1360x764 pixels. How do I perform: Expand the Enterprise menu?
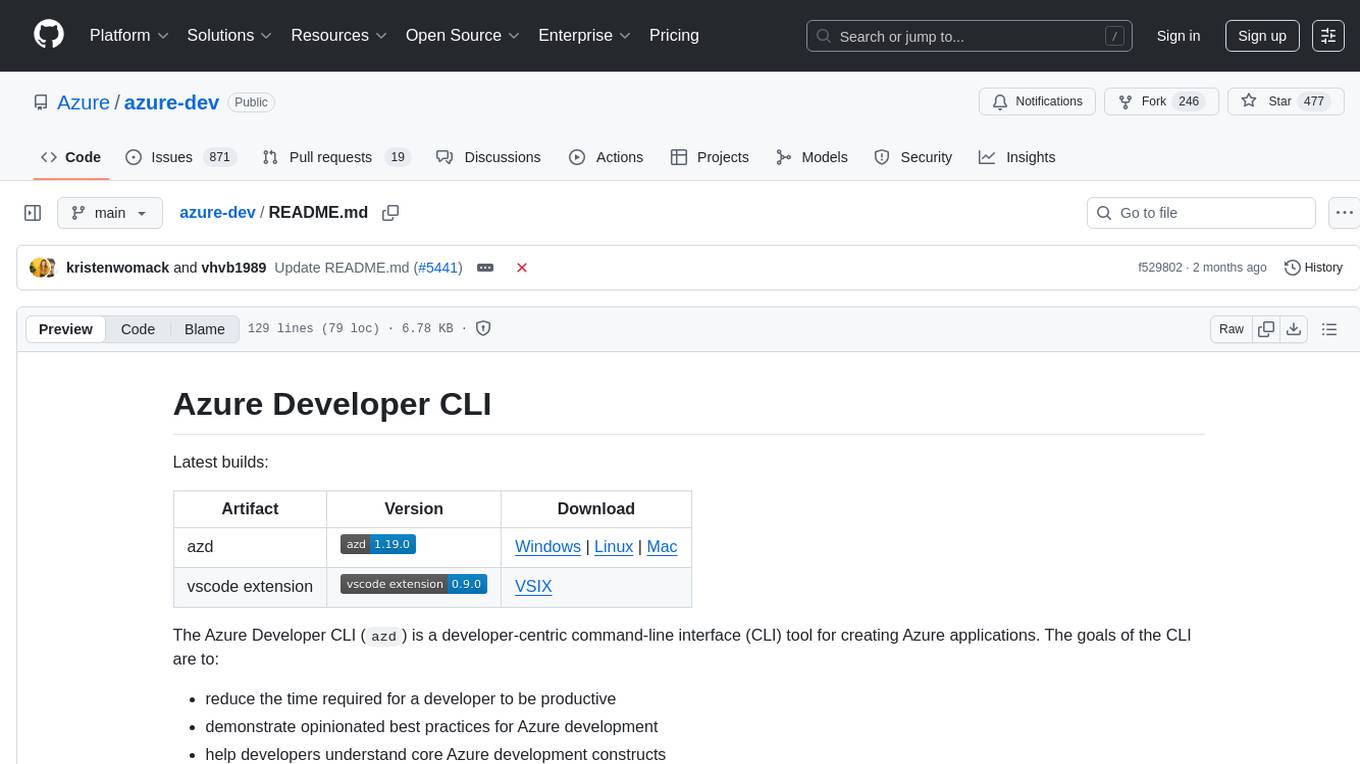585,35
